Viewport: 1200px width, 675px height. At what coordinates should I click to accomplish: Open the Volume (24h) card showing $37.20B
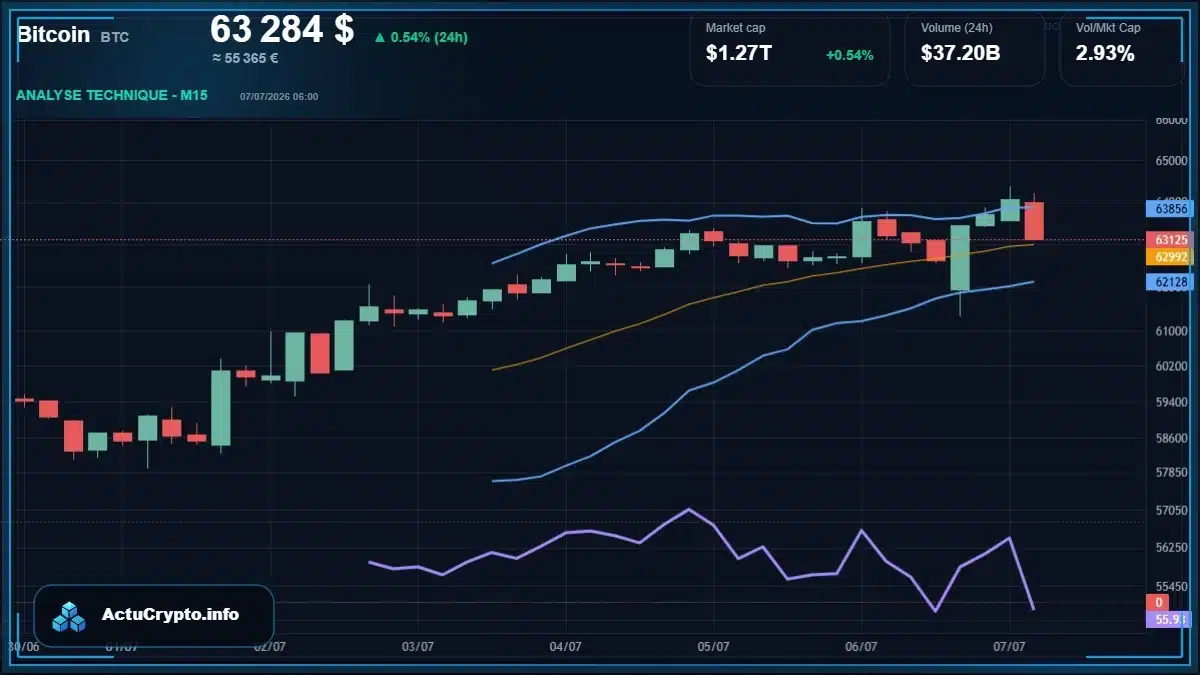(x=975, y=48)
